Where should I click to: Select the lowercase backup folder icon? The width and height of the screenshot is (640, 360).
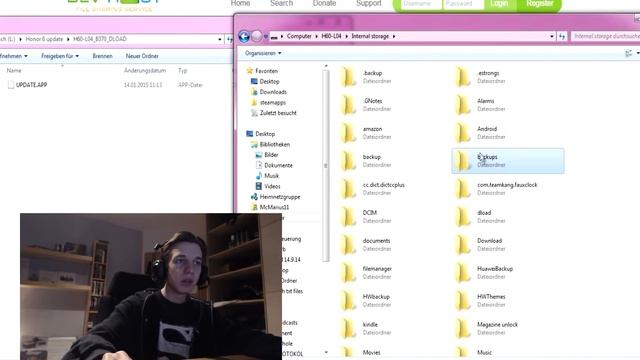(349, 160)
